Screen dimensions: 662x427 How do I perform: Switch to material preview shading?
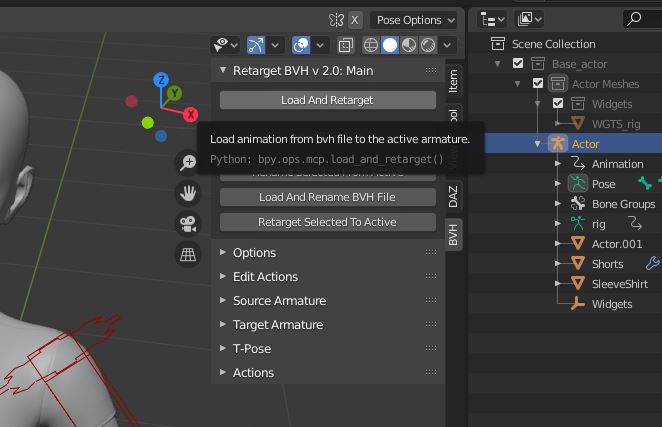click(409, 45)
